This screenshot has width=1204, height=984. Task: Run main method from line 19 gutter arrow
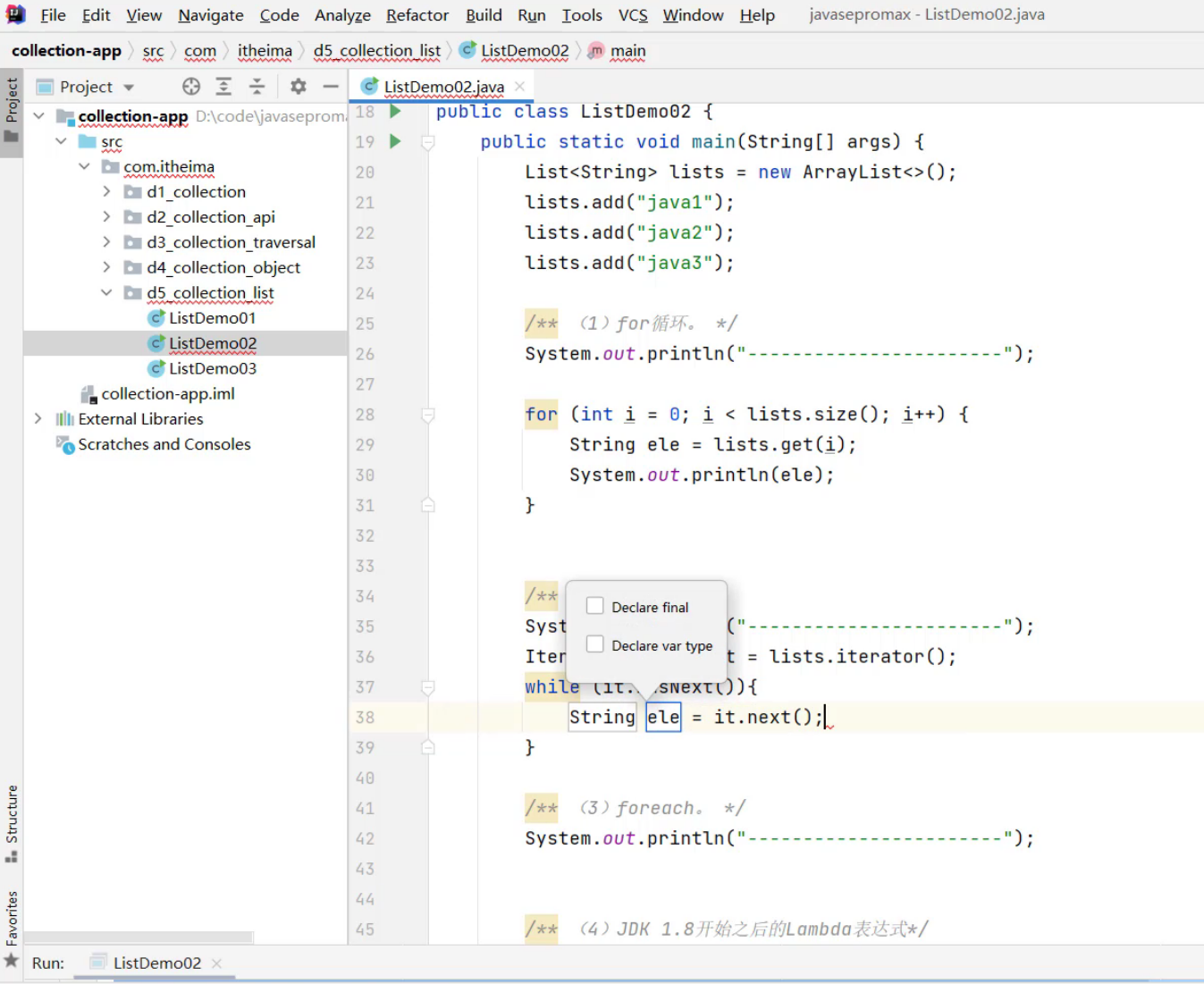(395, 141)
